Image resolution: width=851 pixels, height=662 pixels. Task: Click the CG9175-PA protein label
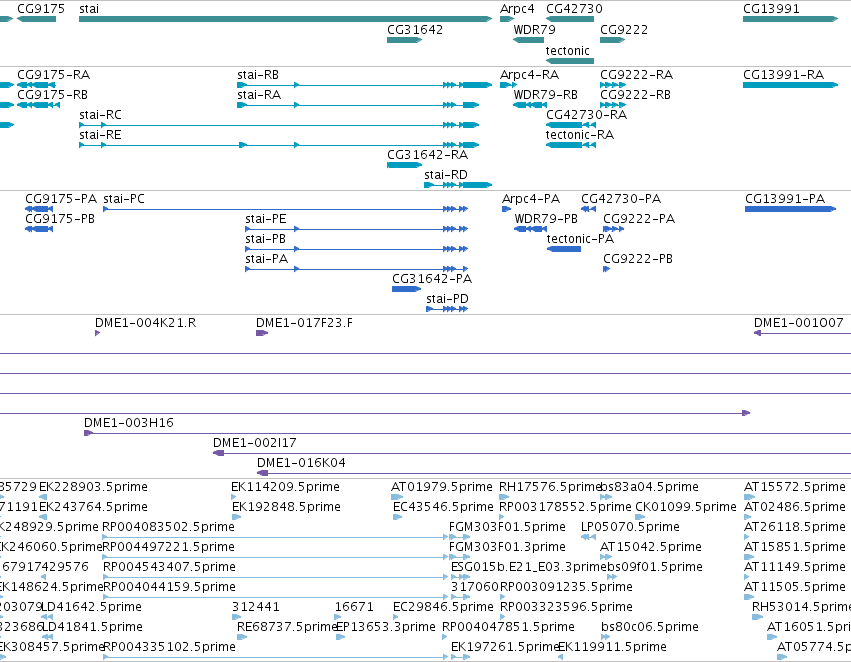pyautogui.click(x=61, y=199)
